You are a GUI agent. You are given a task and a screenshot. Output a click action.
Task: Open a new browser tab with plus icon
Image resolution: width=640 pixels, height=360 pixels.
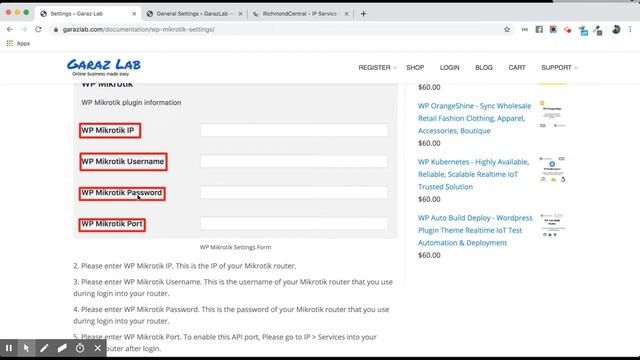point(363,13)
